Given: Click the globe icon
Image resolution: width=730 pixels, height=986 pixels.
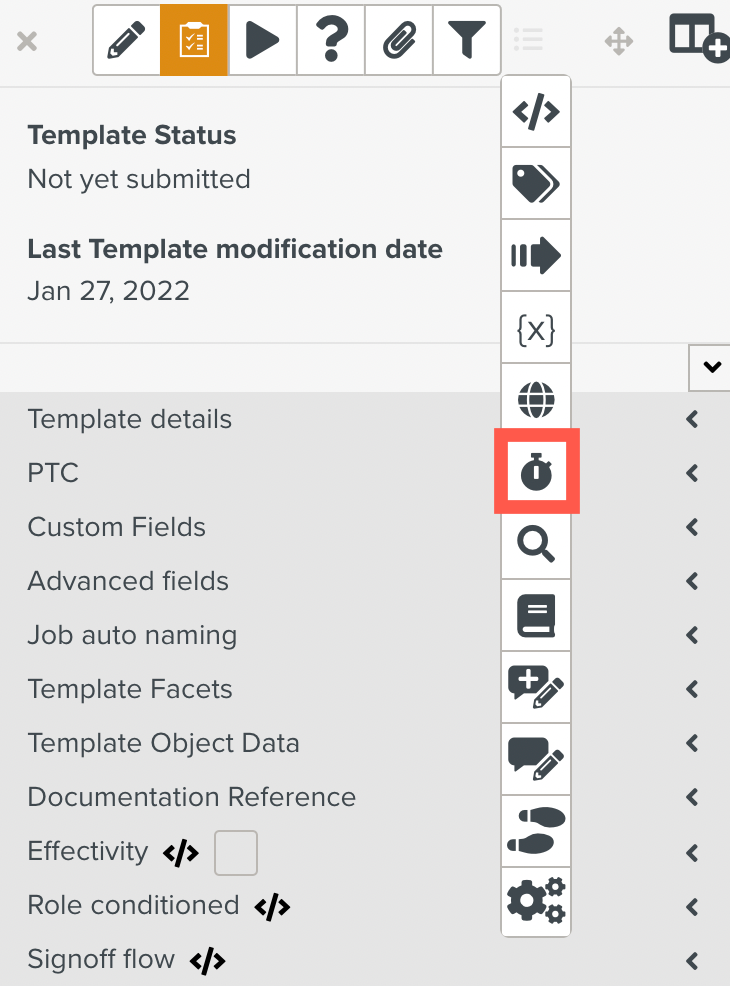Looking at the screenshot, I should pyautogui.click(x=536, y=400).
